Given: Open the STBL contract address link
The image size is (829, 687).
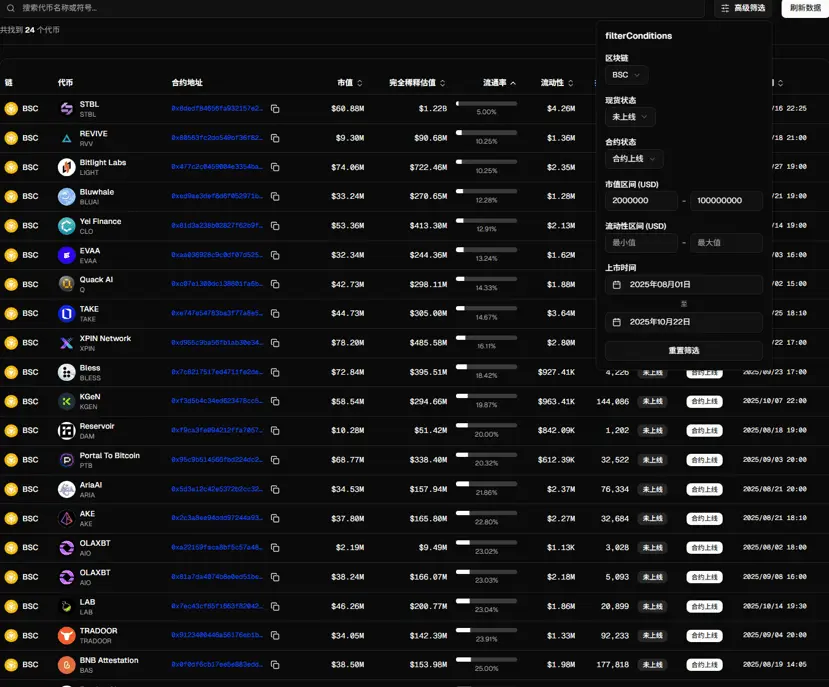Looking at the screenshot, I should click(x=217, y=108).
